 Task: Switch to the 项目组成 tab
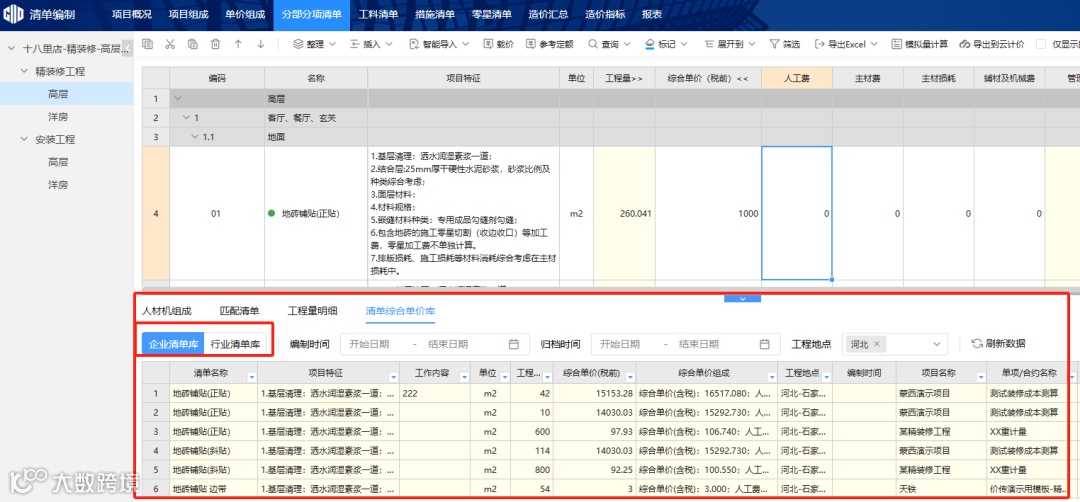[x=188, y=14]
